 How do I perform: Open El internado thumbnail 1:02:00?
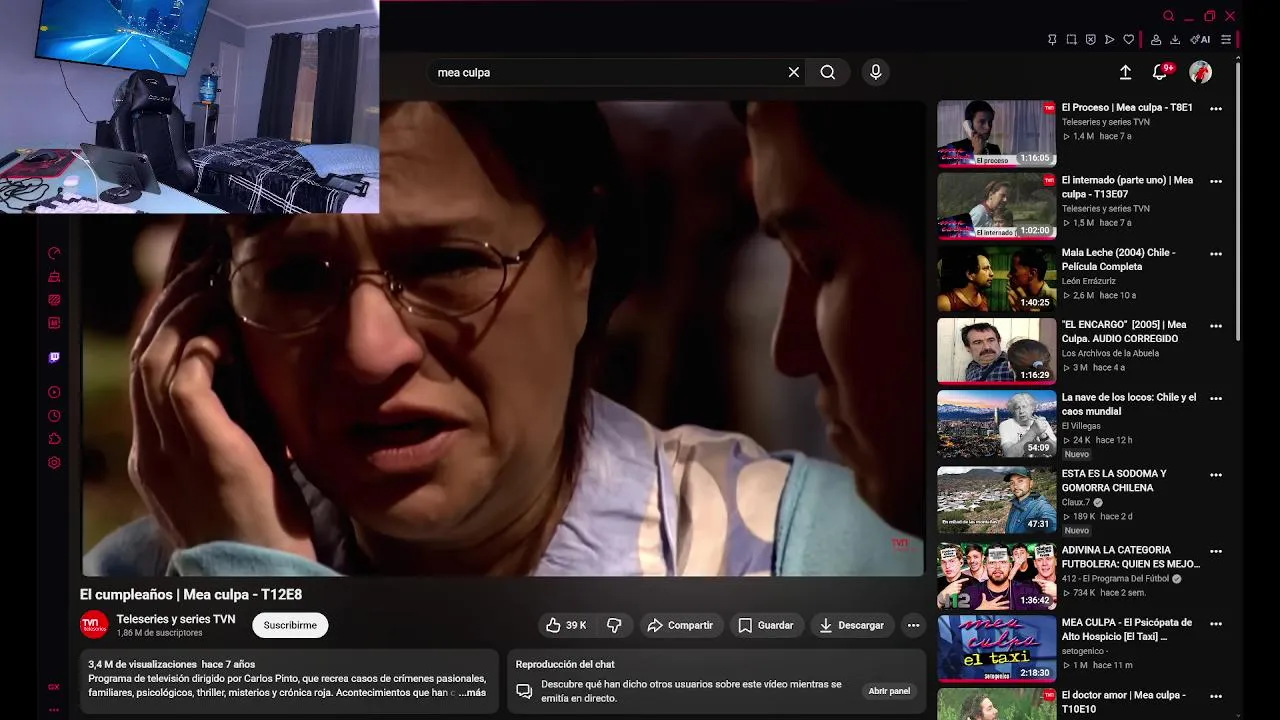pyautogui.click(x=996, y=206)
